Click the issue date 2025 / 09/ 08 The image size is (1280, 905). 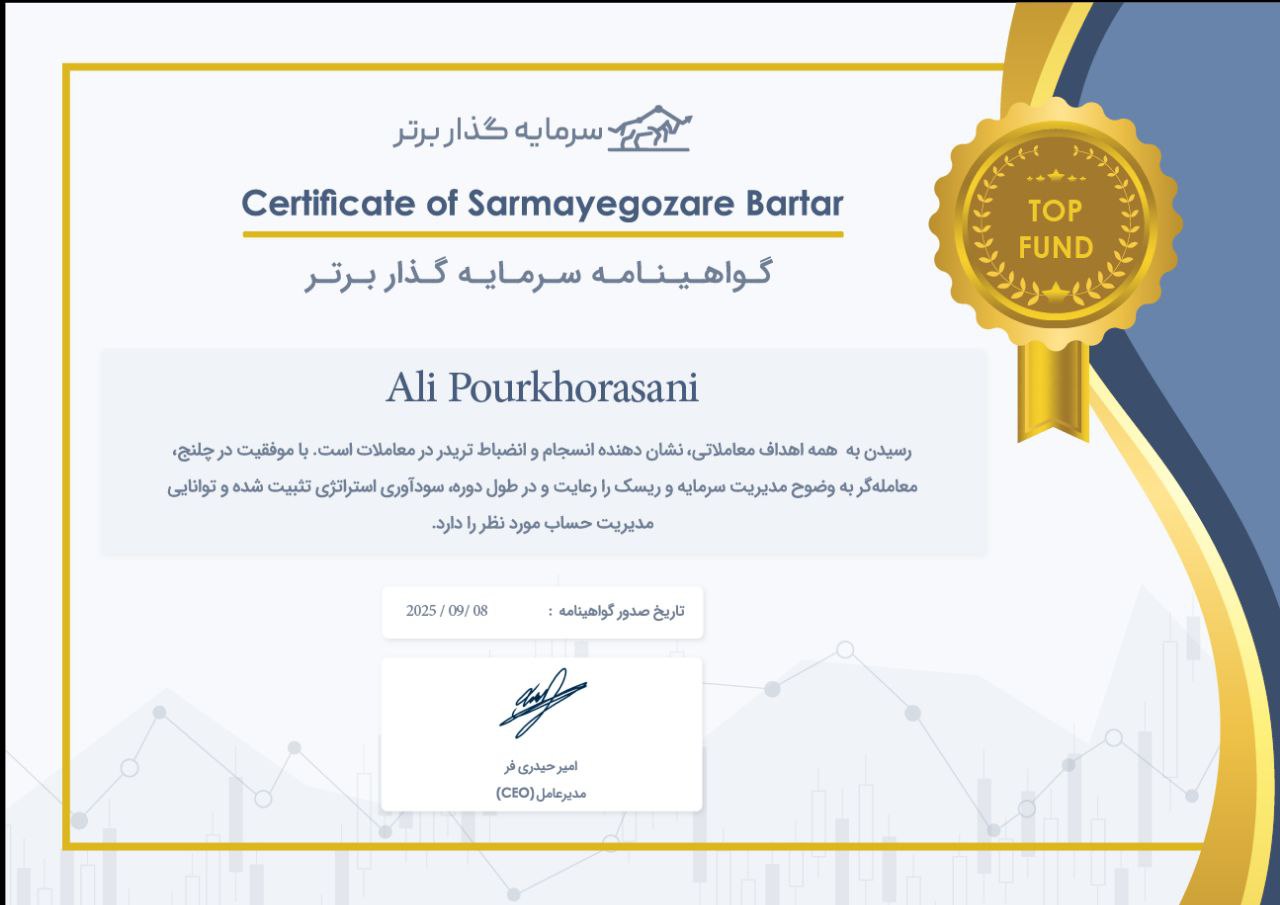447,610
